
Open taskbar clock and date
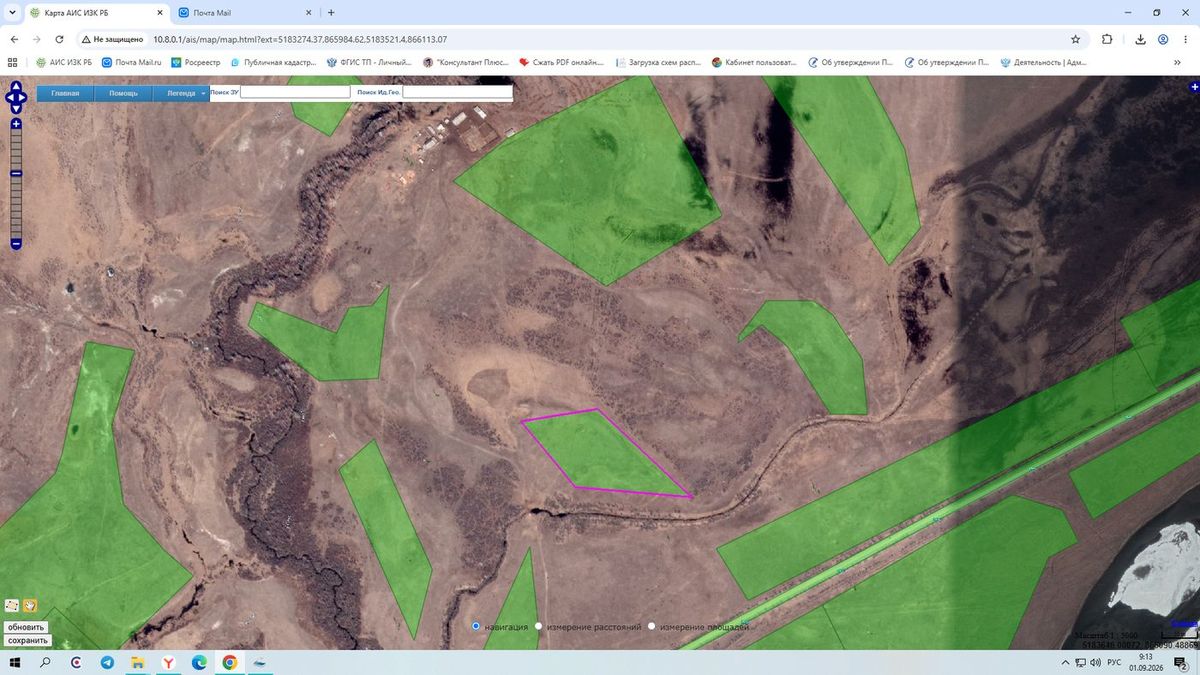[1146, 662]
